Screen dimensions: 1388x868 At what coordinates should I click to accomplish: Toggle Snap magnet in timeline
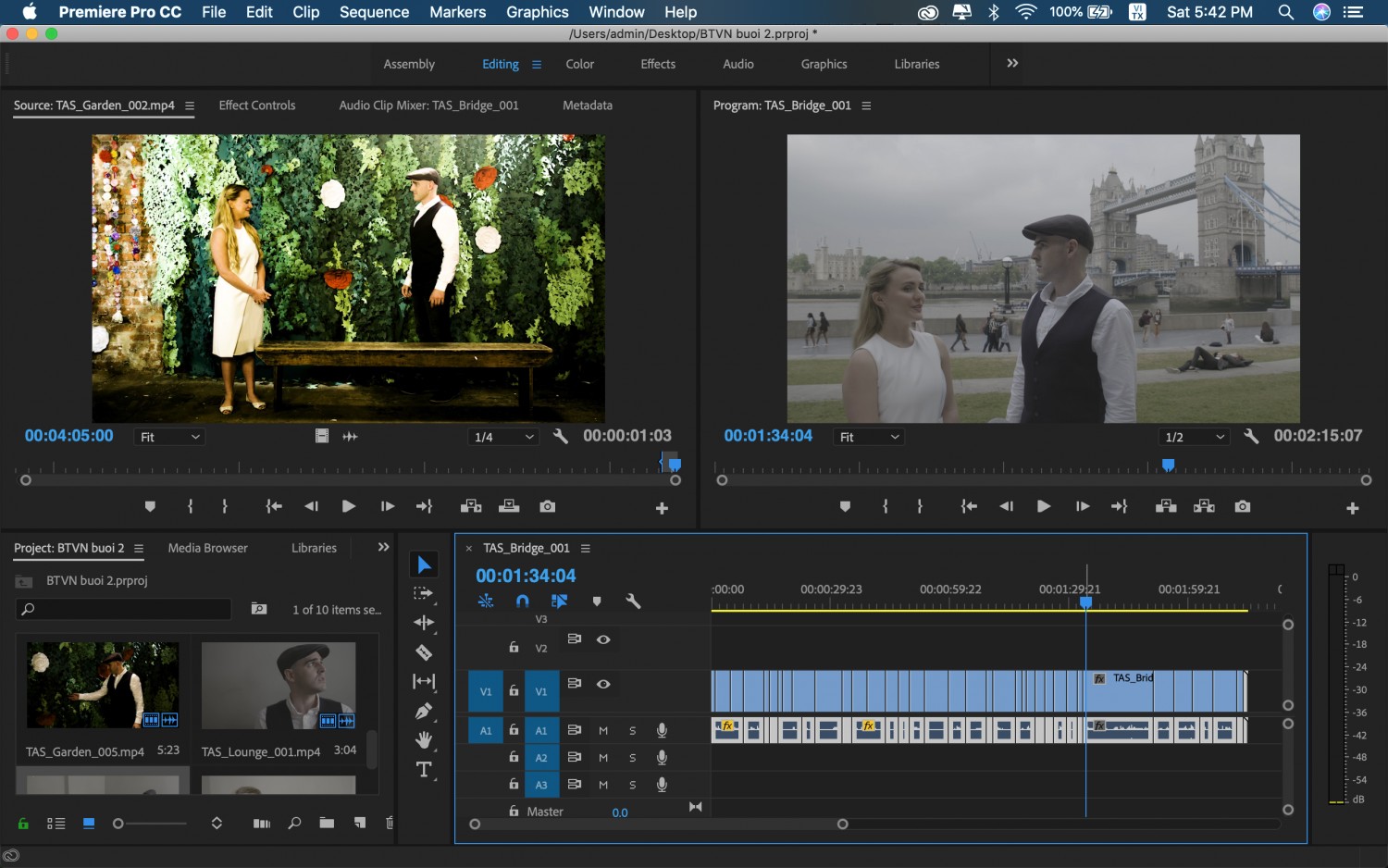pos(522,601)
